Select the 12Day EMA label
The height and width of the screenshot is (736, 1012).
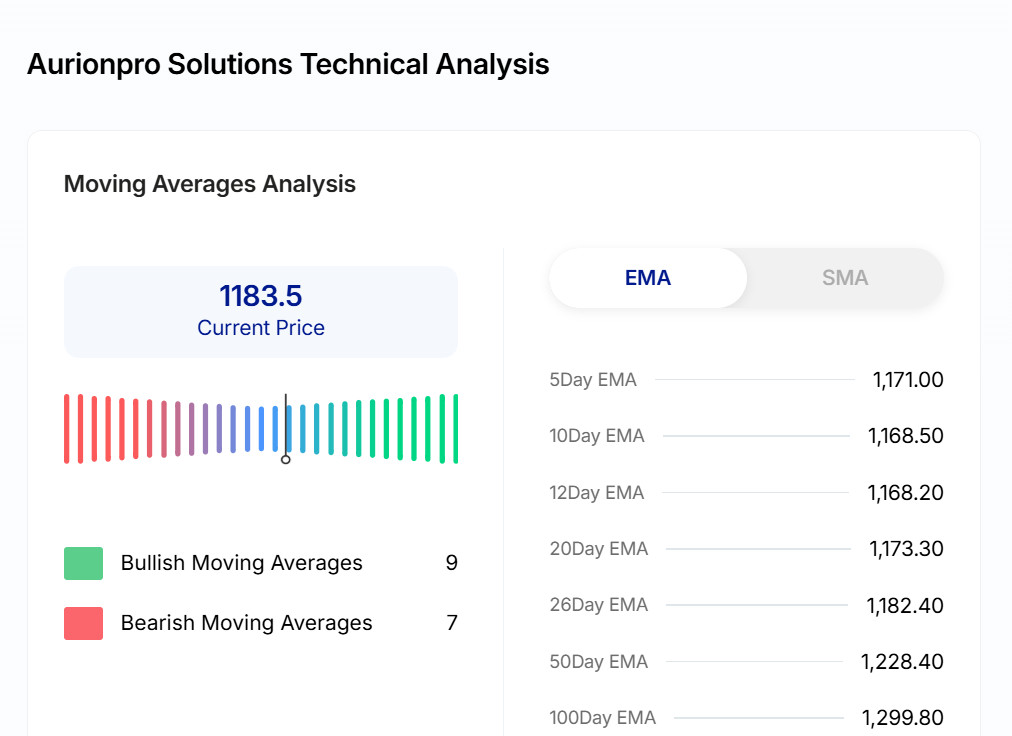click(x=597, y=493)
